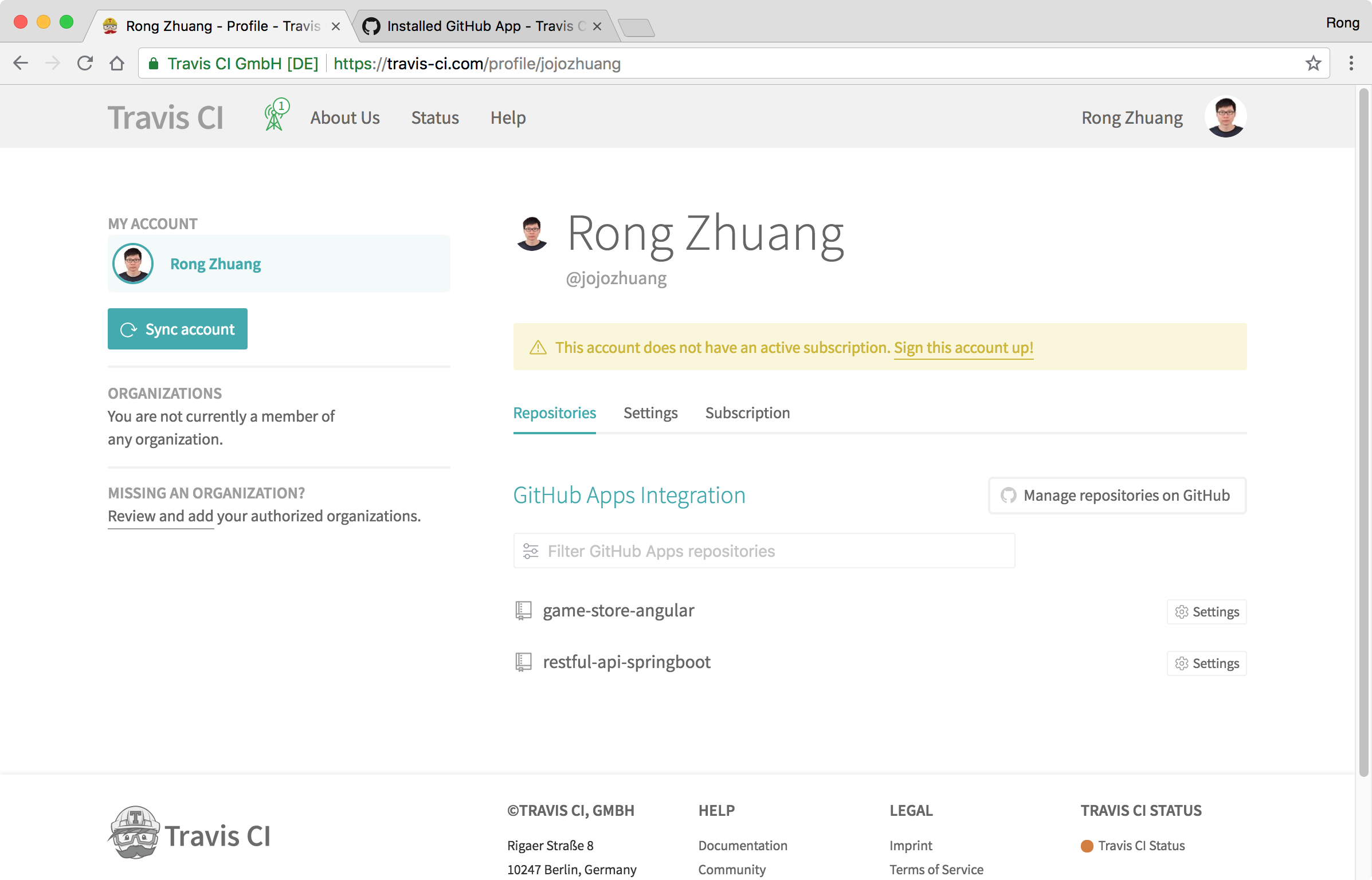Switch to the Settings tab
Viewport: 1372px width, 880px height.
(650, 413)
